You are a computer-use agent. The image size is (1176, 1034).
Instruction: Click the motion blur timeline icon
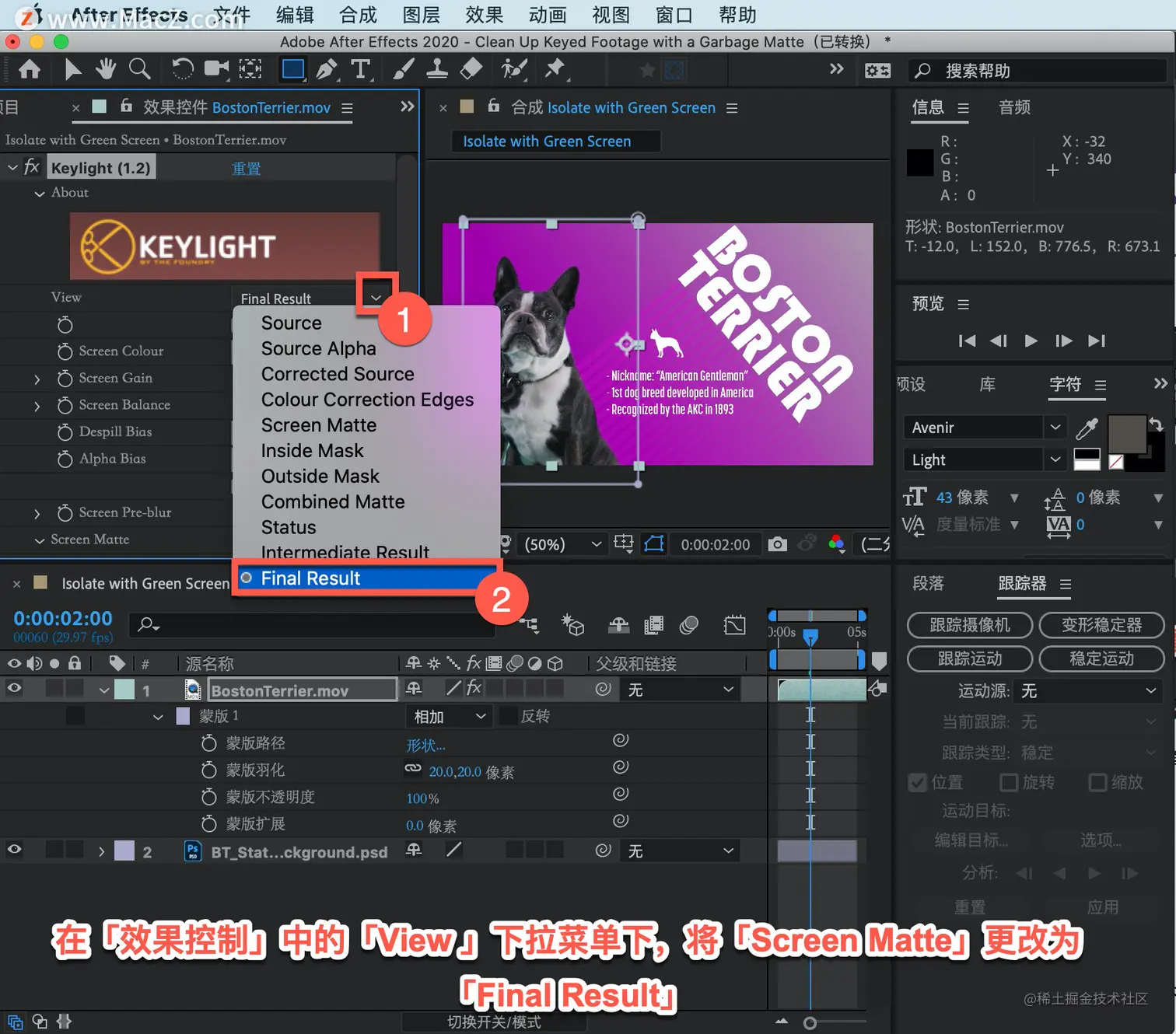[x=688, y=625]
